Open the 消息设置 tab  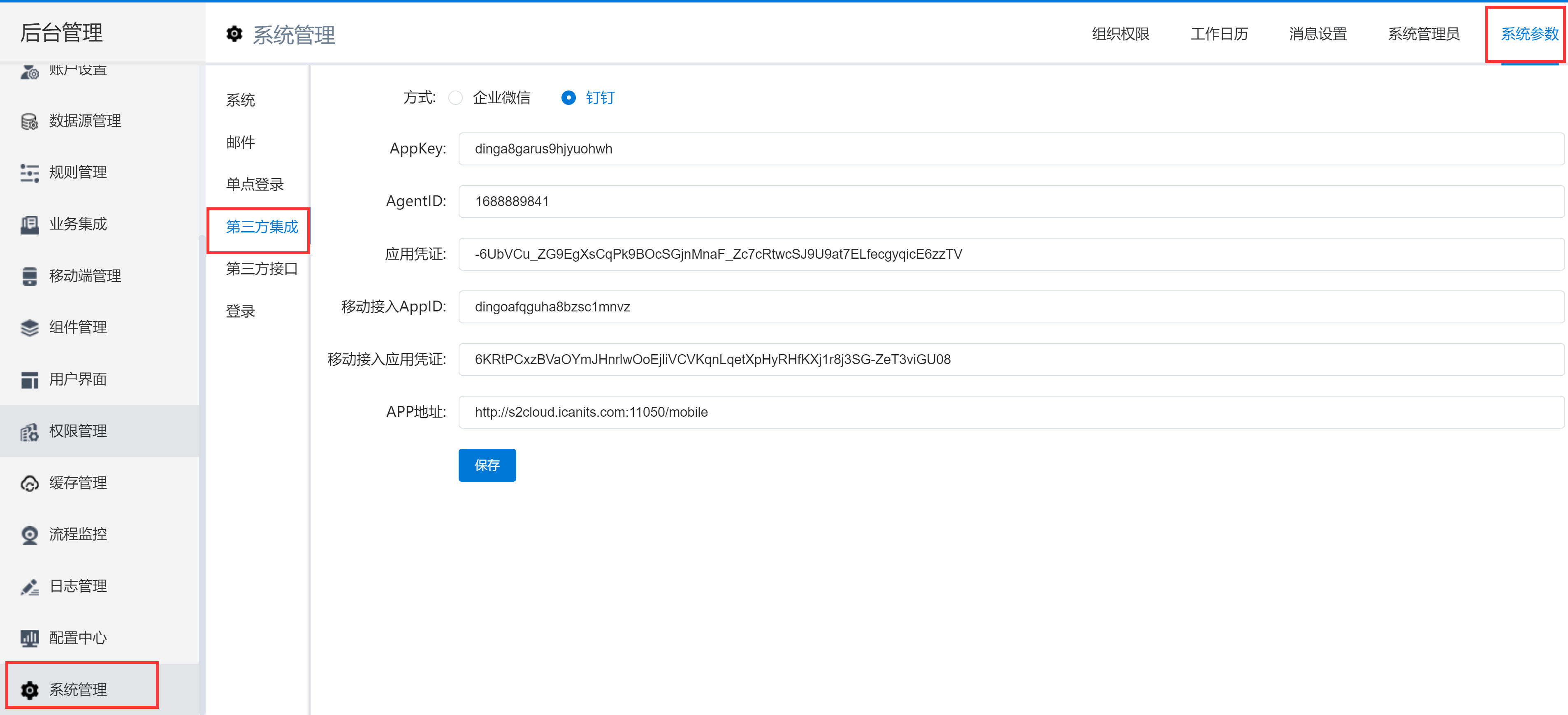tap(1317, 34)
